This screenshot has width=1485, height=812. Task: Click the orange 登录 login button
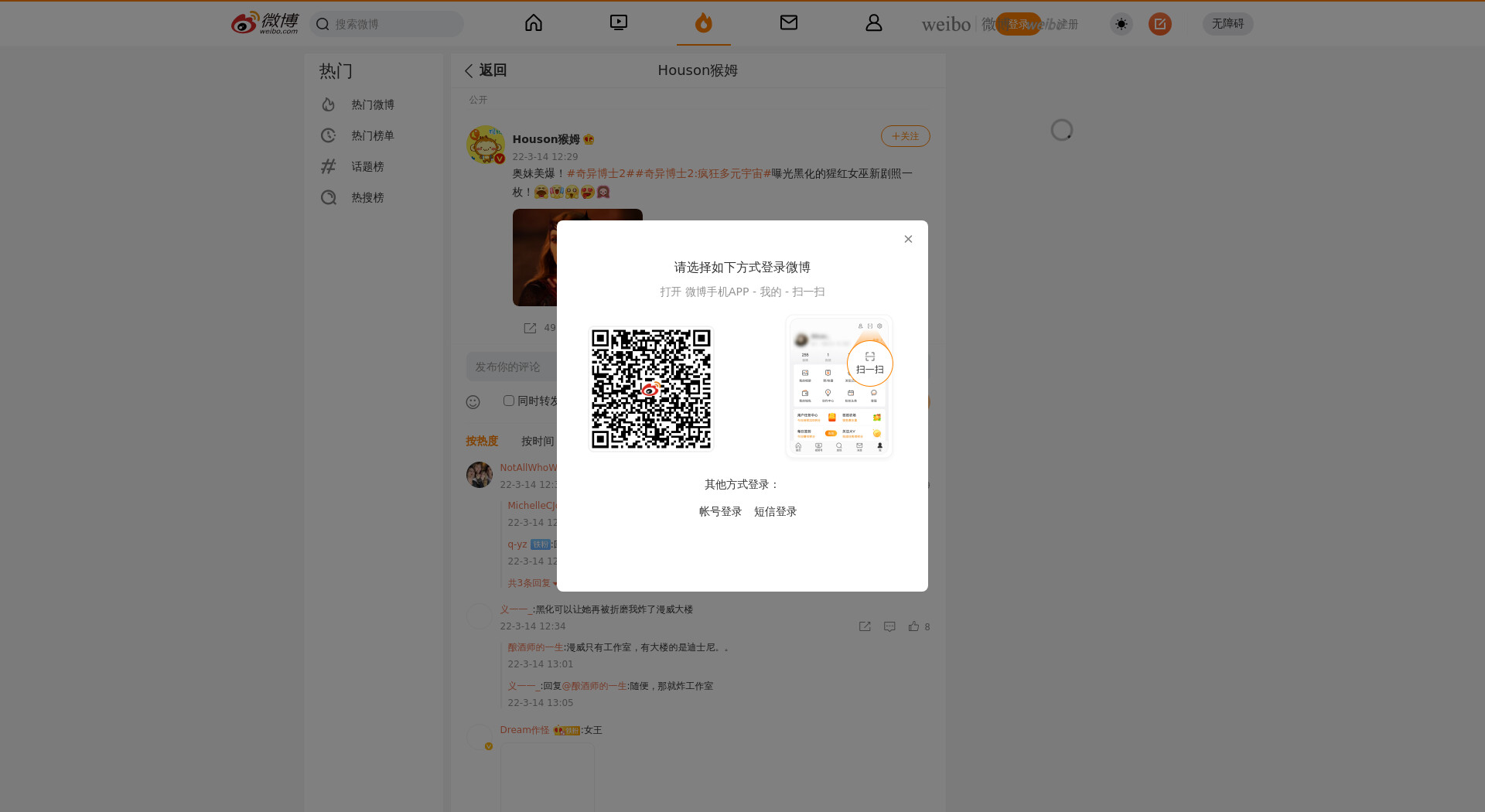pos(1018,24)
